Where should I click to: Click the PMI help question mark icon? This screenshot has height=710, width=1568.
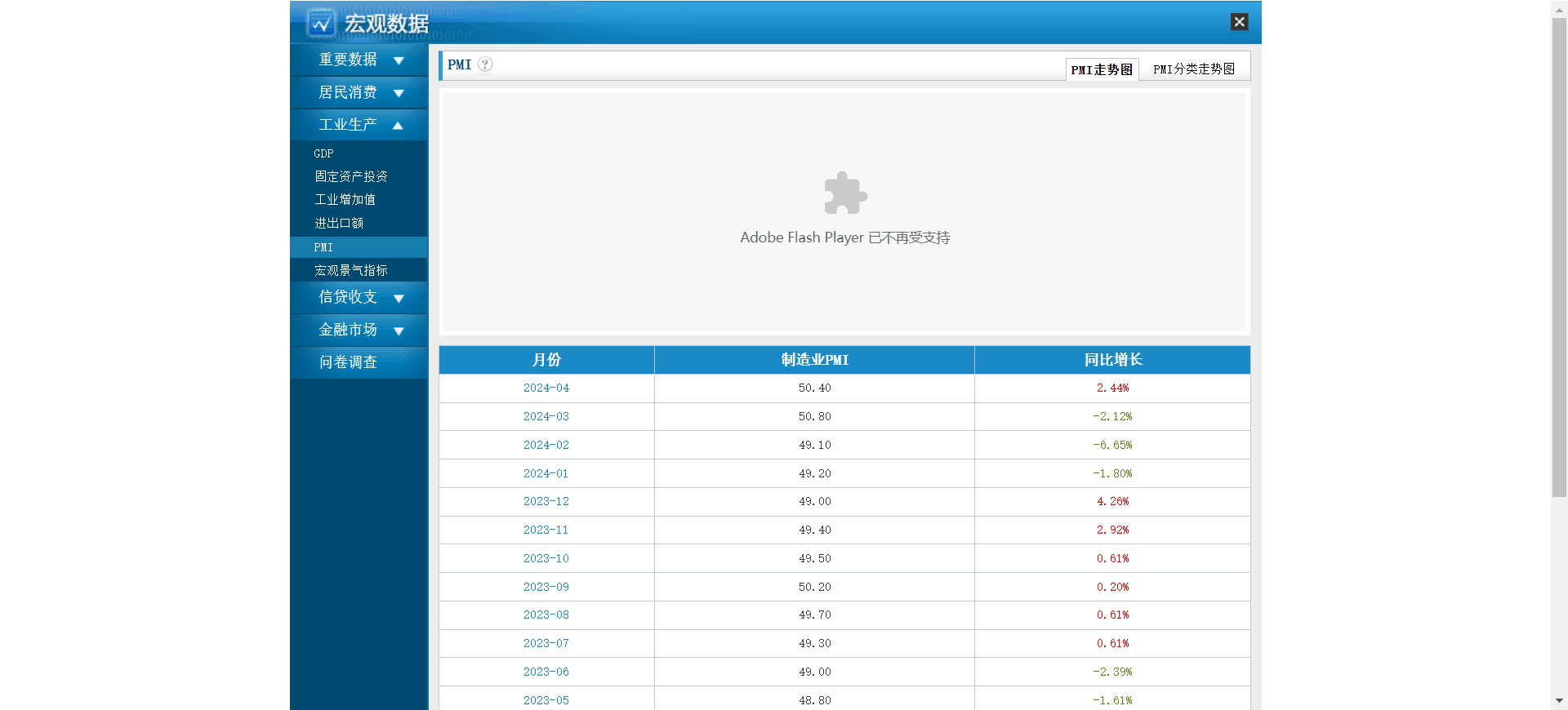(485, 64)
